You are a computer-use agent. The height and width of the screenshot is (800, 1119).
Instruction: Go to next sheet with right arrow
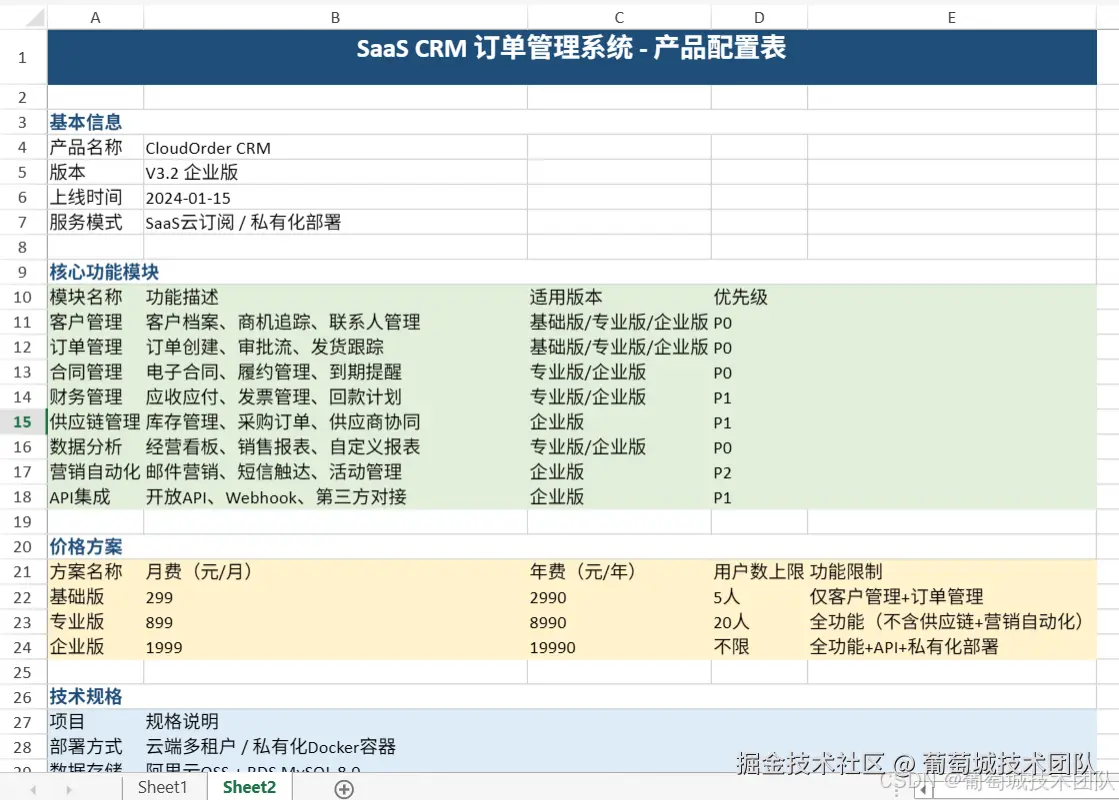click(x=69, y=789)
